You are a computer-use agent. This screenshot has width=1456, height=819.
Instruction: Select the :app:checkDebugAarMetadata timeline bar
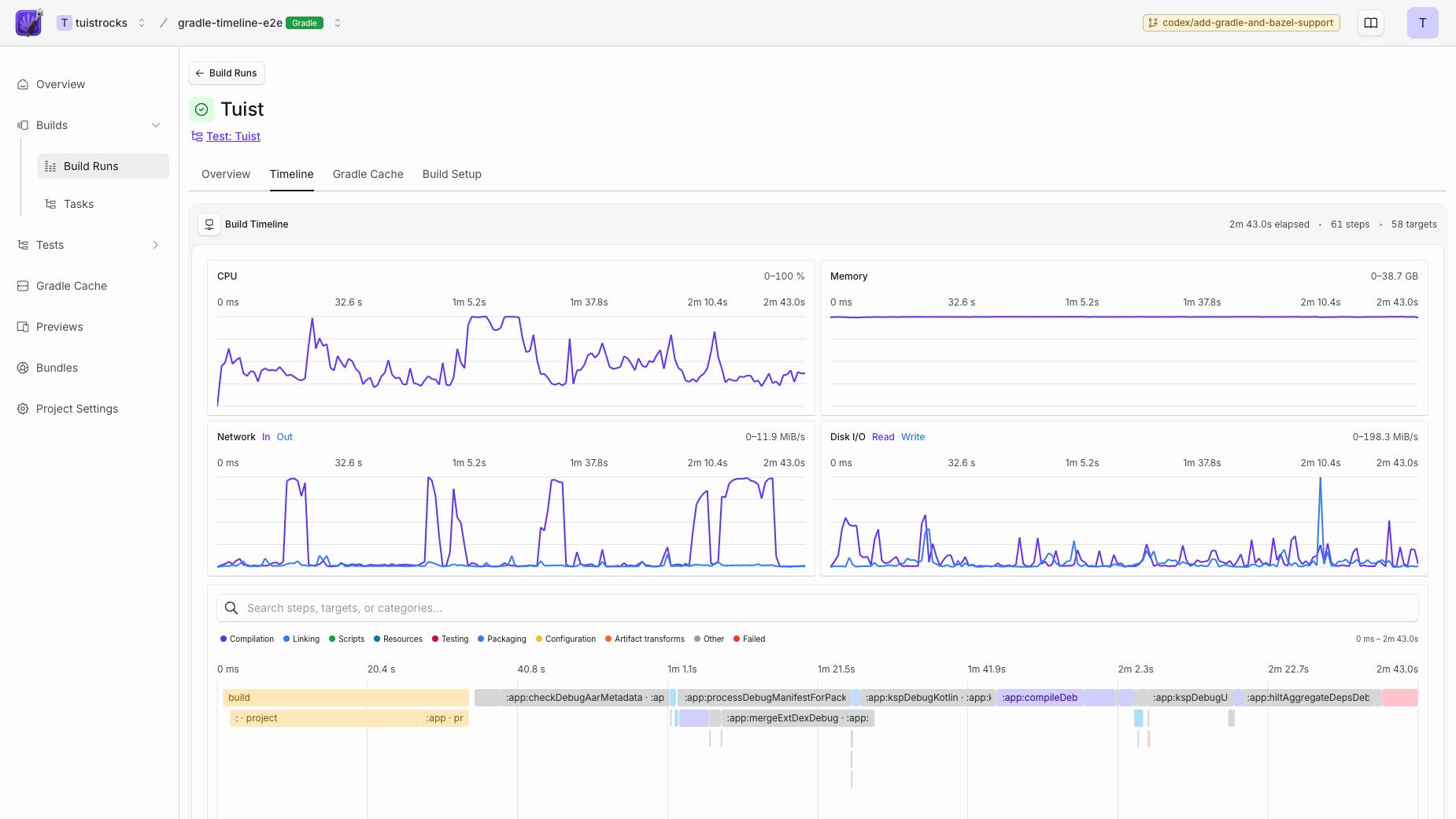586,698
